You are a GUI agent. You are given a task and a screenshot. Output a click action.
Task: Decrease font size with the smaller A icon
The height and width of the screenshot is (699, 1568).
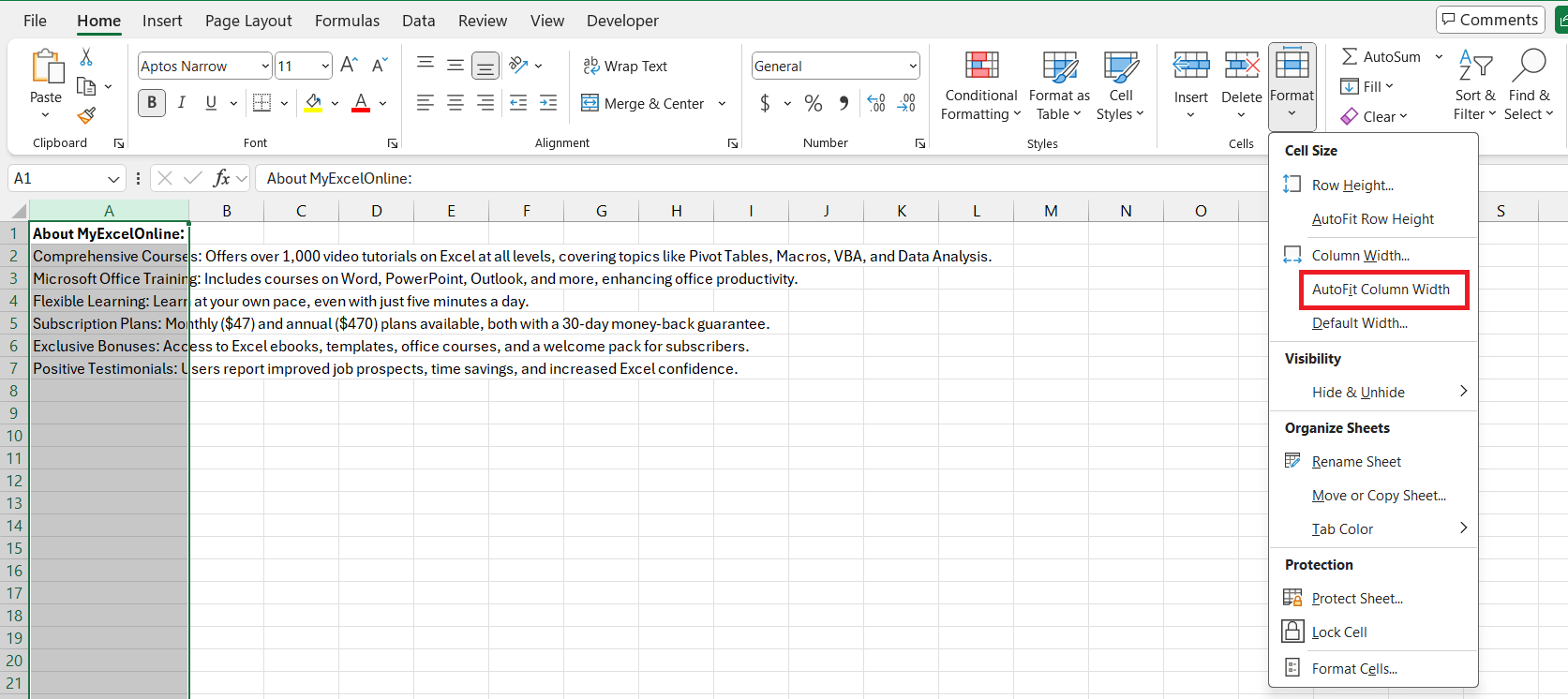tap(380, 66)
